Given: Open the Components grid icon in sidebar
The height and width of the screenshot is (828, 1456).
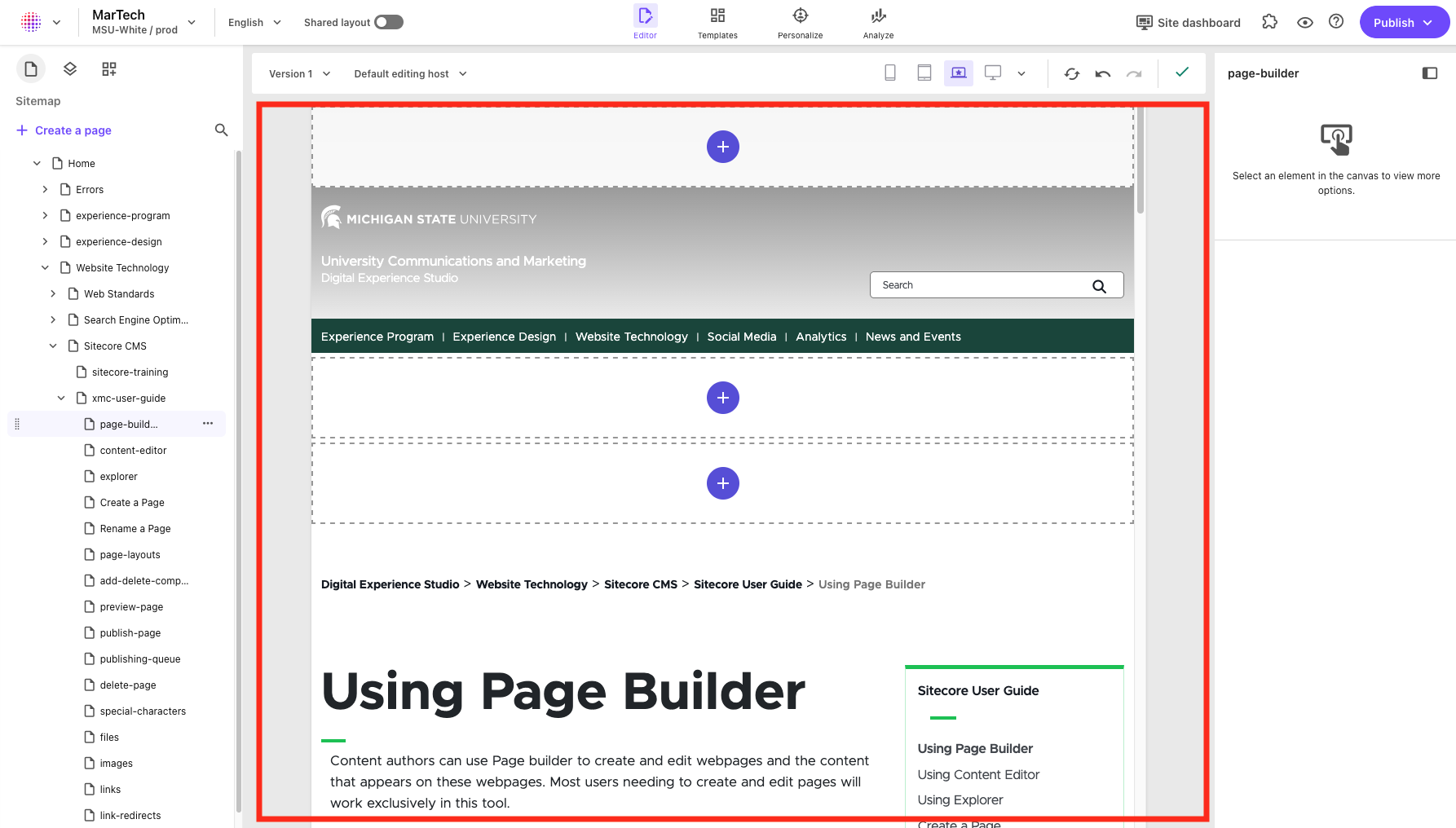Looking at the screenshot, I should click(109, 69).
